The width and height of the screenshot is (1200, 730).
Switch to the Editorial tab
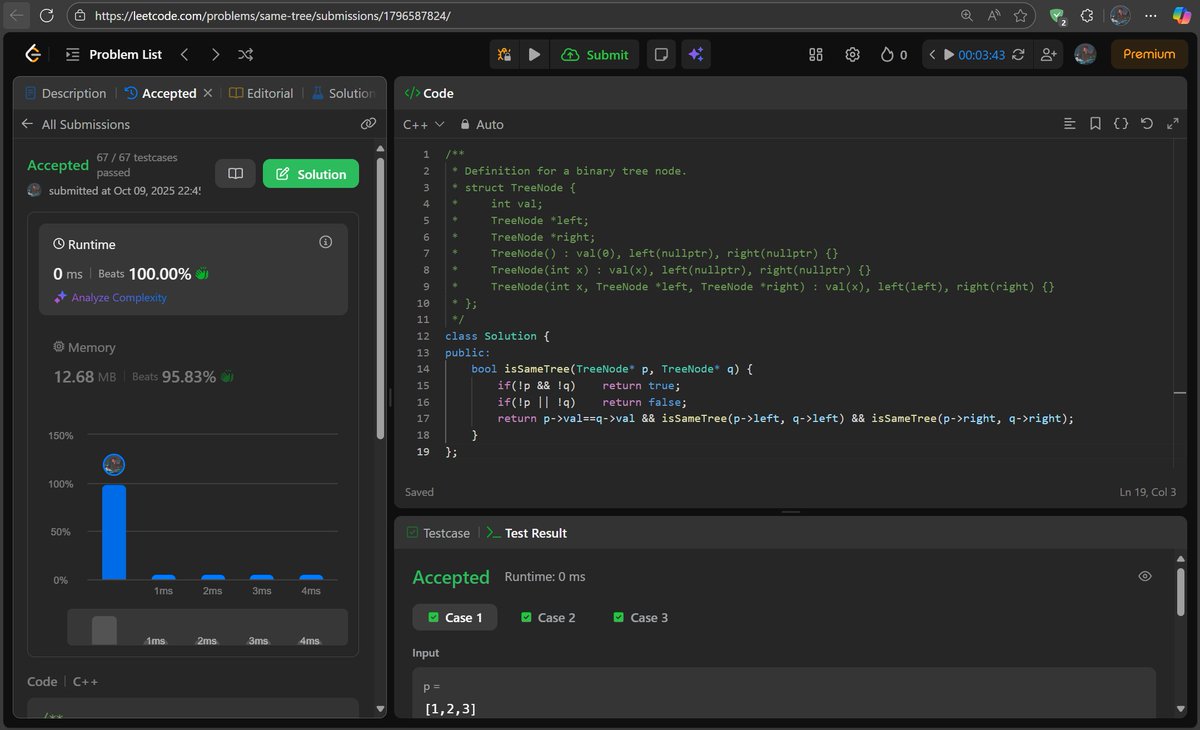(261, 93)
